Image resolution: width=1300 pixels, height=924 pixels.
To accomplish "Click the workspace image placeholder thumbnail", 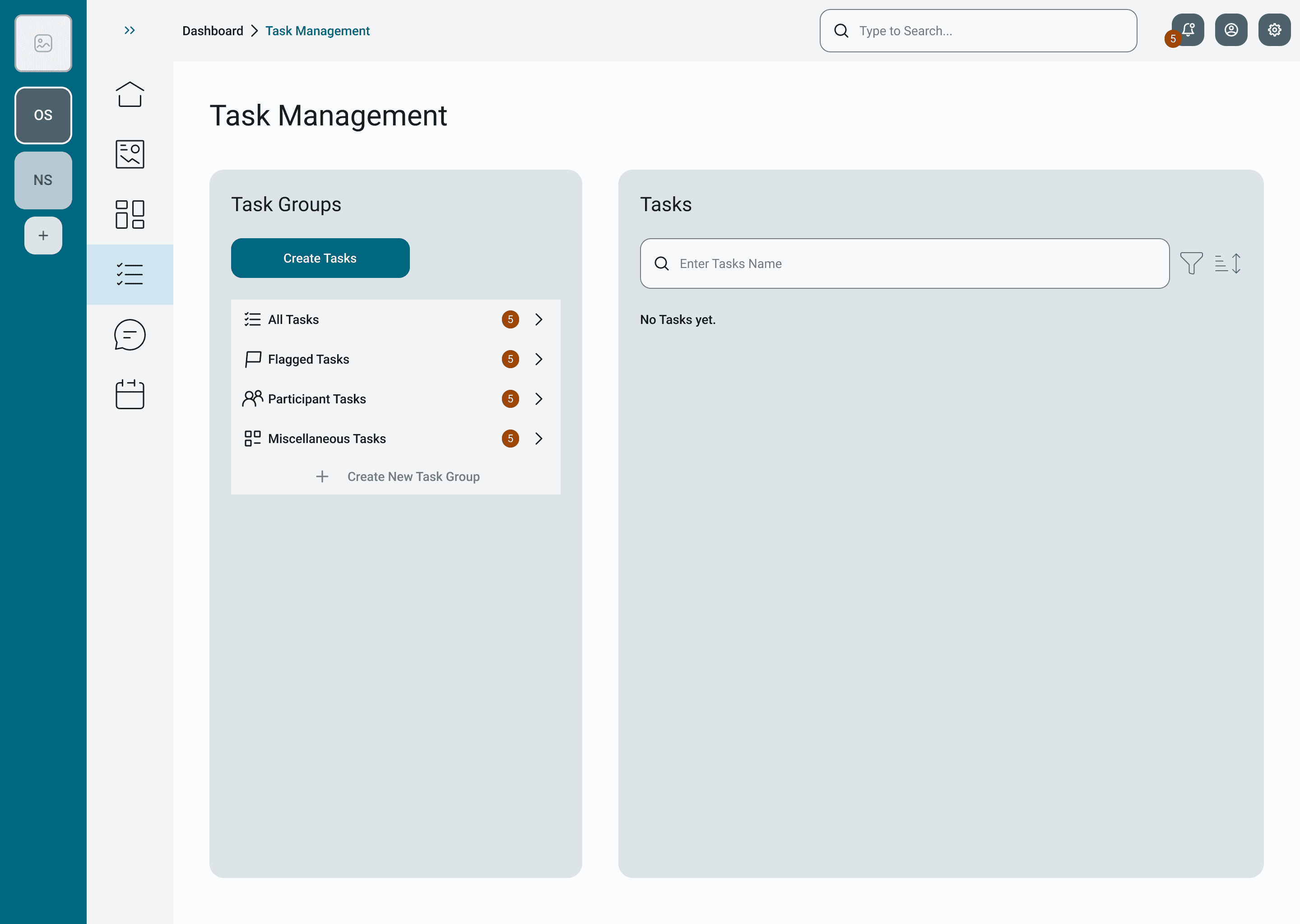I will pos(43,43).
